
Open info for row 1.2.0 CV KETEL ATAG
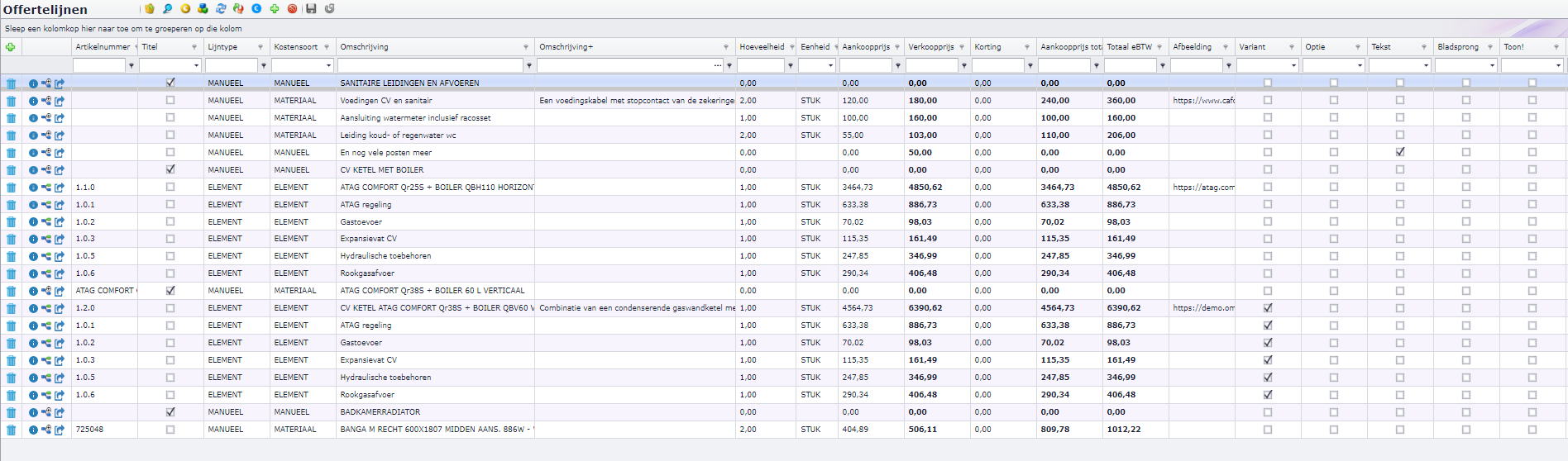(33, 308)
